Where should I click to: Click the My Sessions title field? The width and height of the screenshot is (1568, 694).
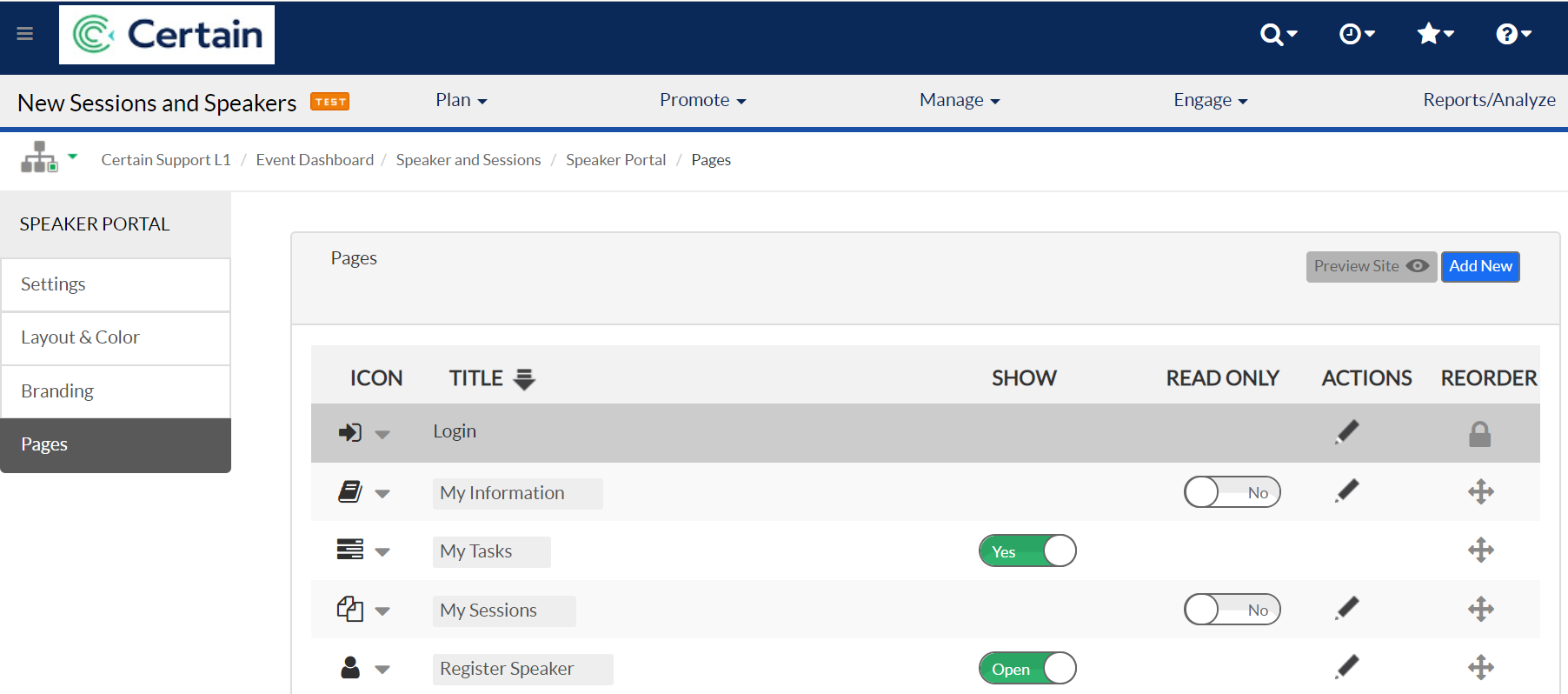[x=504, y=611]
